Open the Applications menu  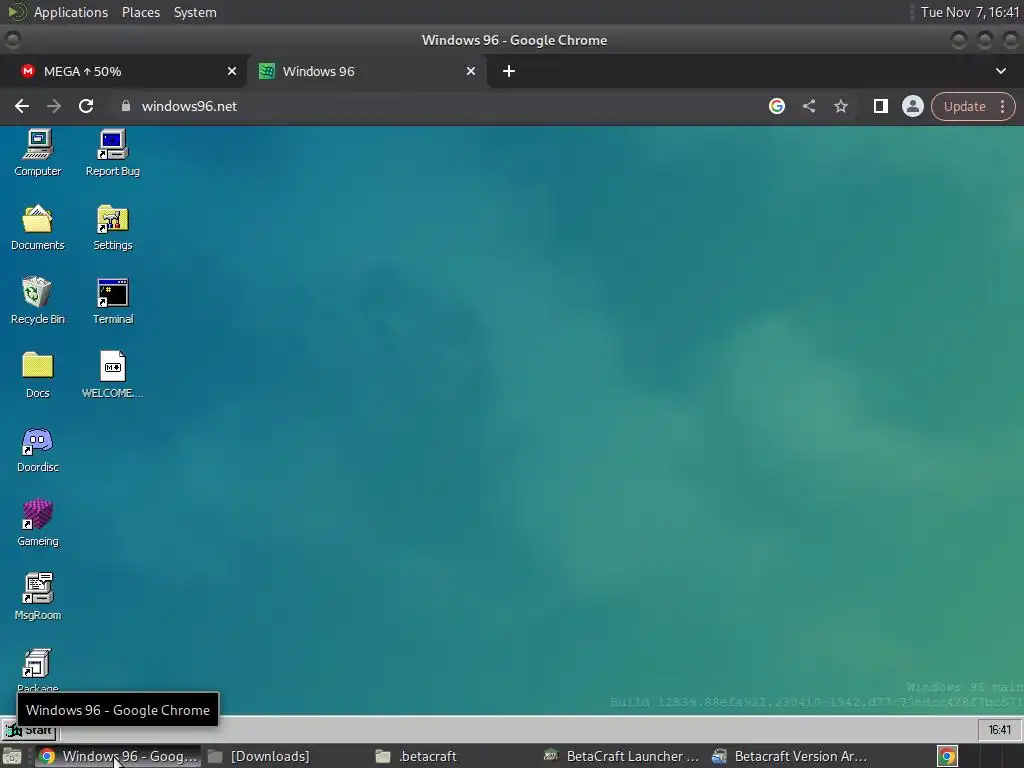click(x=71, y=12)
